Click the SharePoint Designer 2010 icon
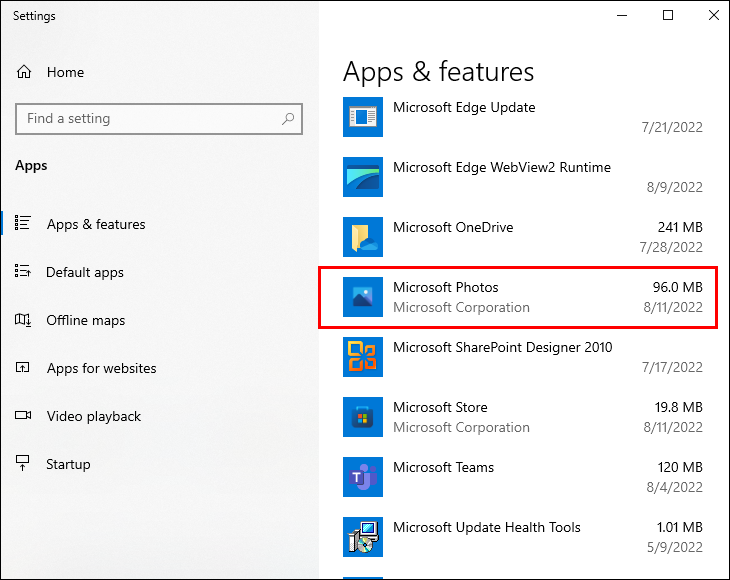This screenshot has height=580, width=730. [x=363, y=357]
